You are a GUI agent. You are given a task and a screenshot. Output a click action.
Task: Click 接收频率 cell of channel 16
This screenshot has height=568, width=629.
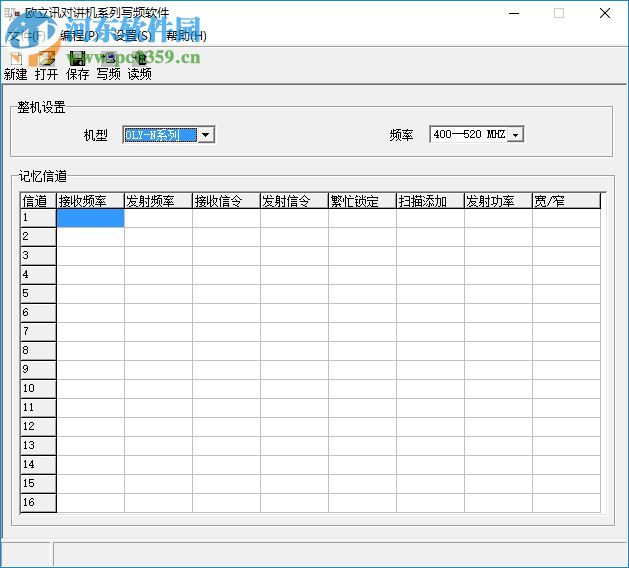pos(90,503)
